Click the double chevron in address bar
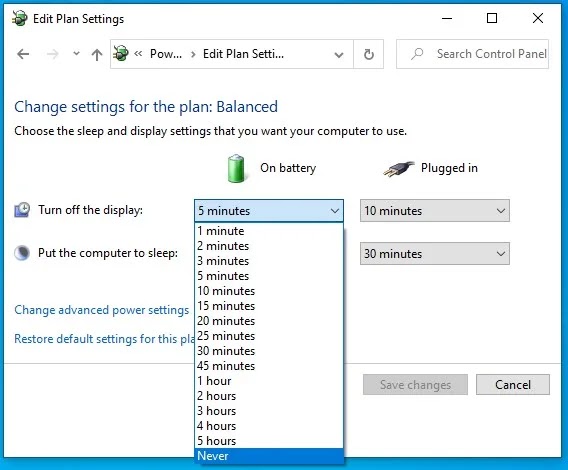 point(138,54)
